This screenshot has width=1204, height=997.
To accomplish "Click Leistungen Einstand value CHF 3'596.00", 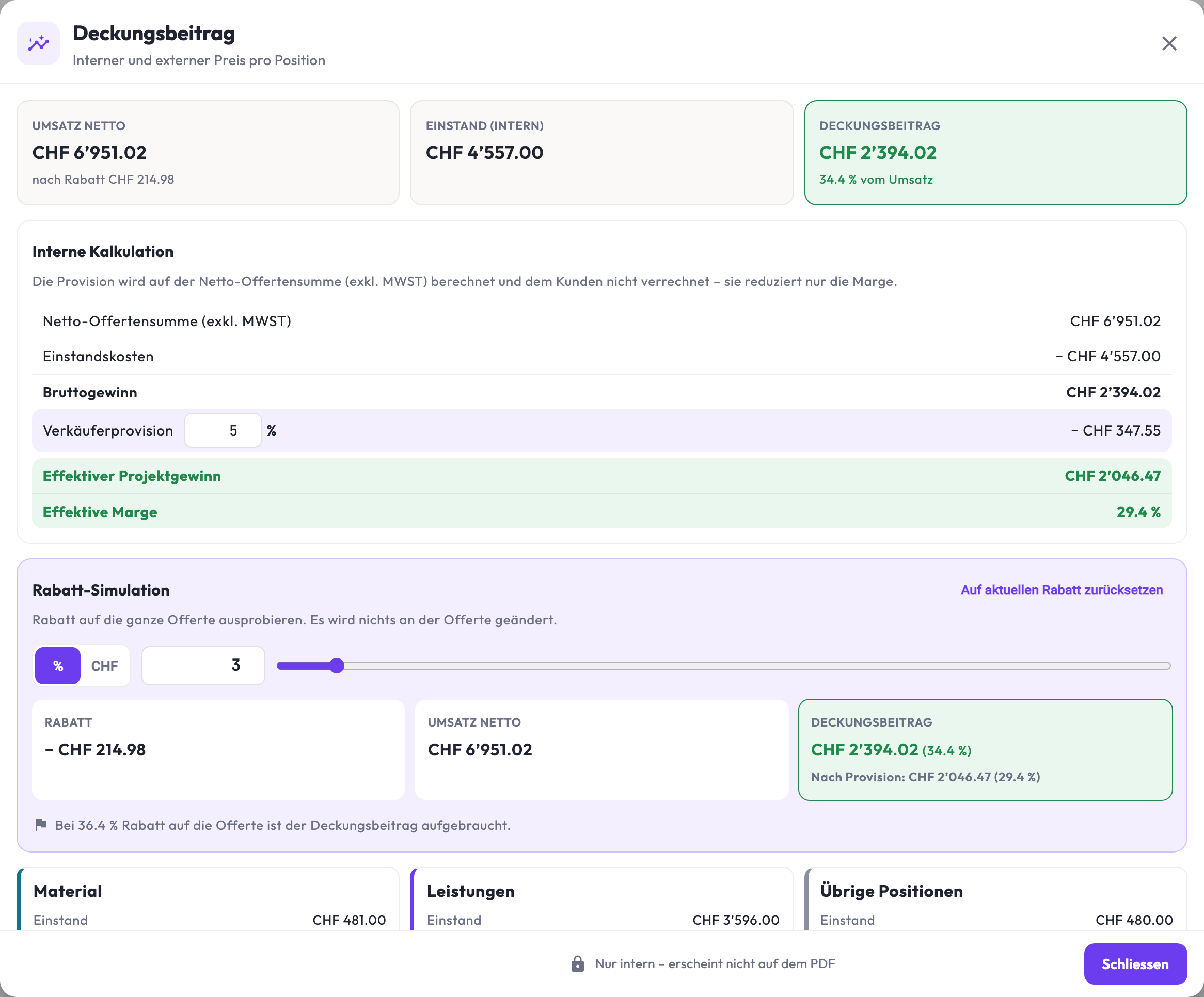I will [736, 920].
